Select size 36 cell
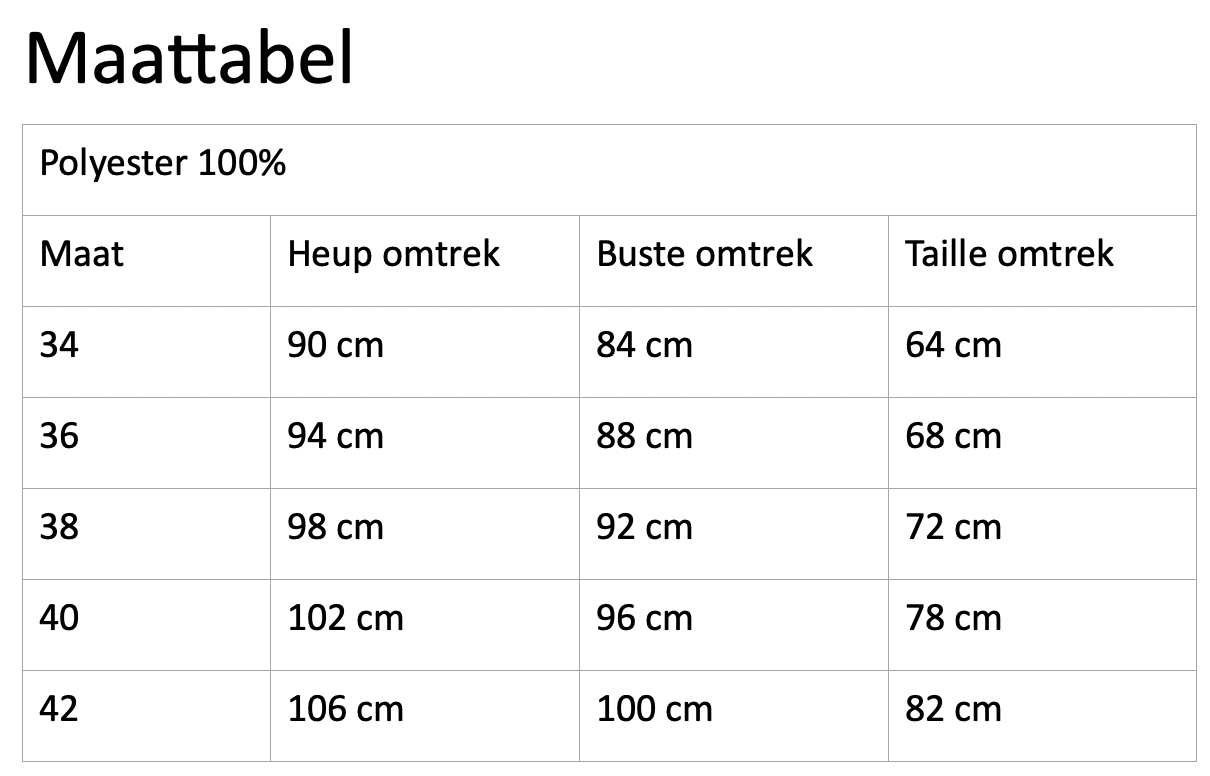 [146, 443]
